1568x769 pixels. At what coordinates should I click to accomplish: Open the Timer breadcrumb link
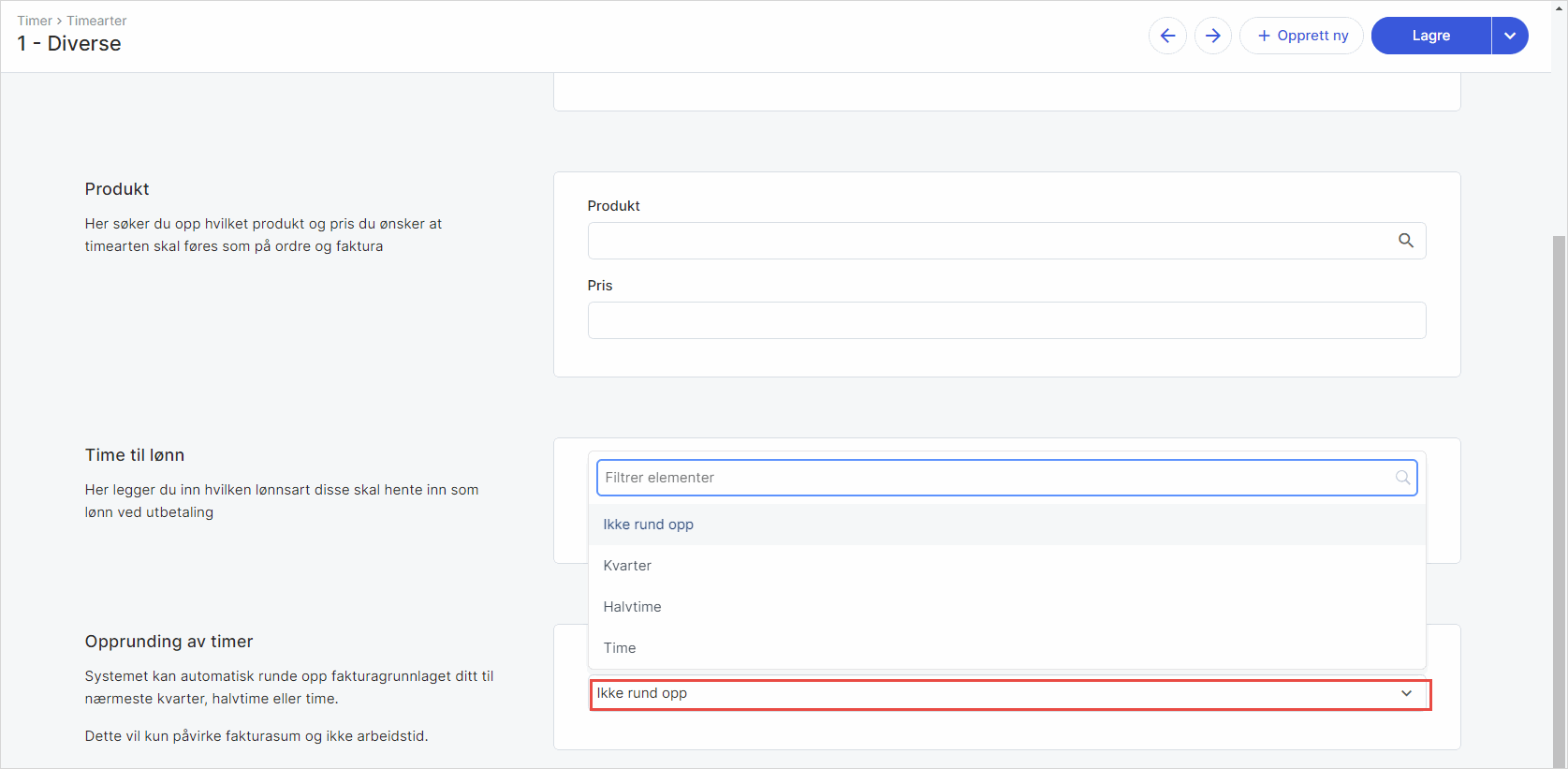35,21
